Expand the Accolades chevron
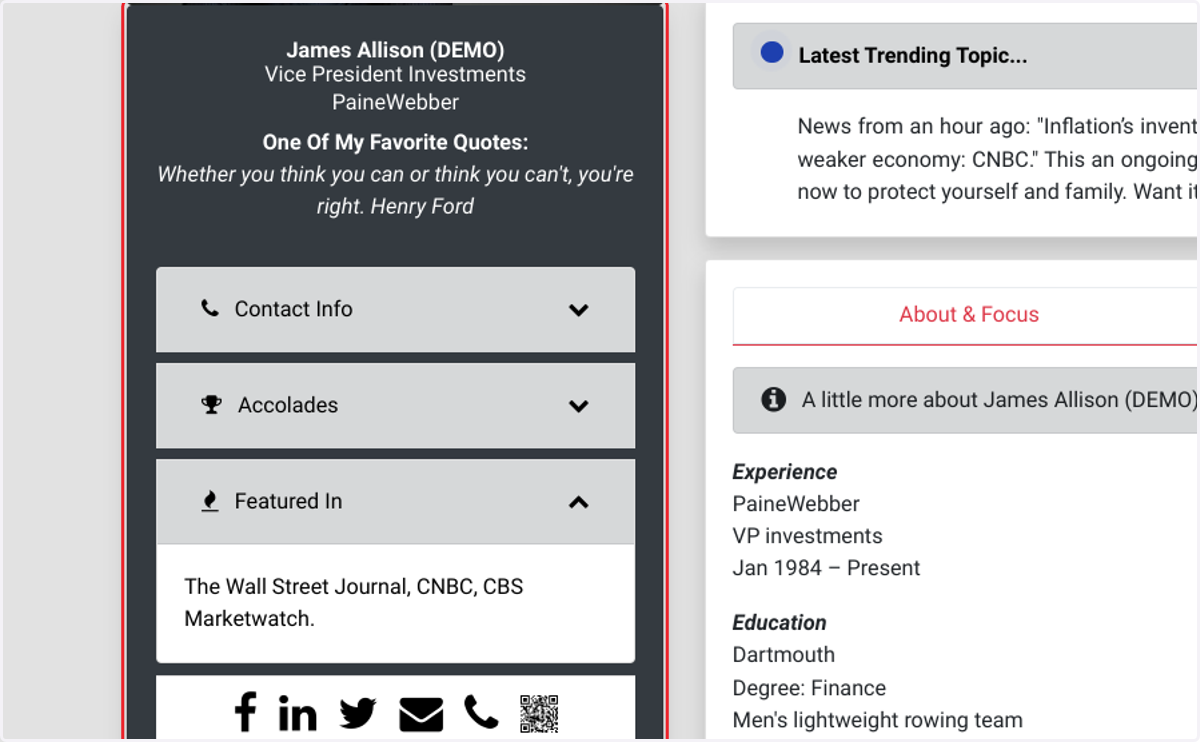Viewport: 1200px width, 742px height. tap(578, 406)
